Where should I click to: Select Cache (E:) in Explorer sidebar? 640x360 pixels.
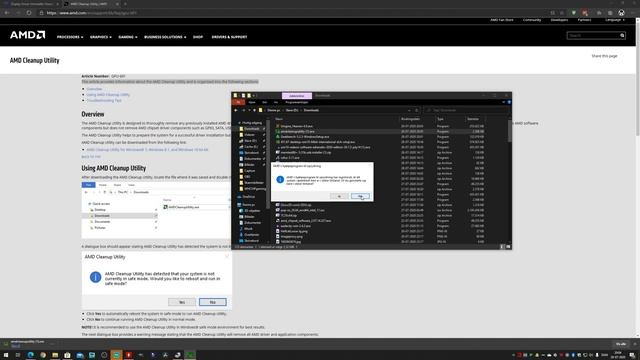click(251, 147)
